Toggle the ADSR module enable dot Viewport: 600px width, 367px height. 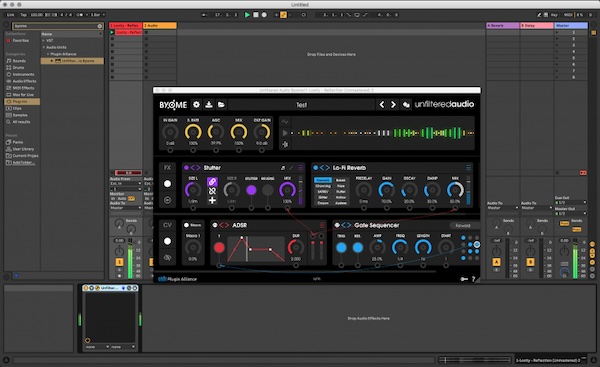pyautogui.click(x=215, y=225)
